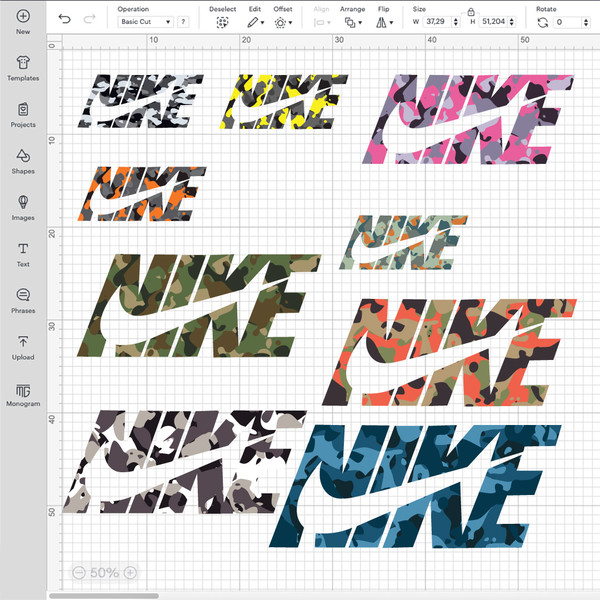
Task: Zoom out with the minus button
Action: click(x=79, y=572)
